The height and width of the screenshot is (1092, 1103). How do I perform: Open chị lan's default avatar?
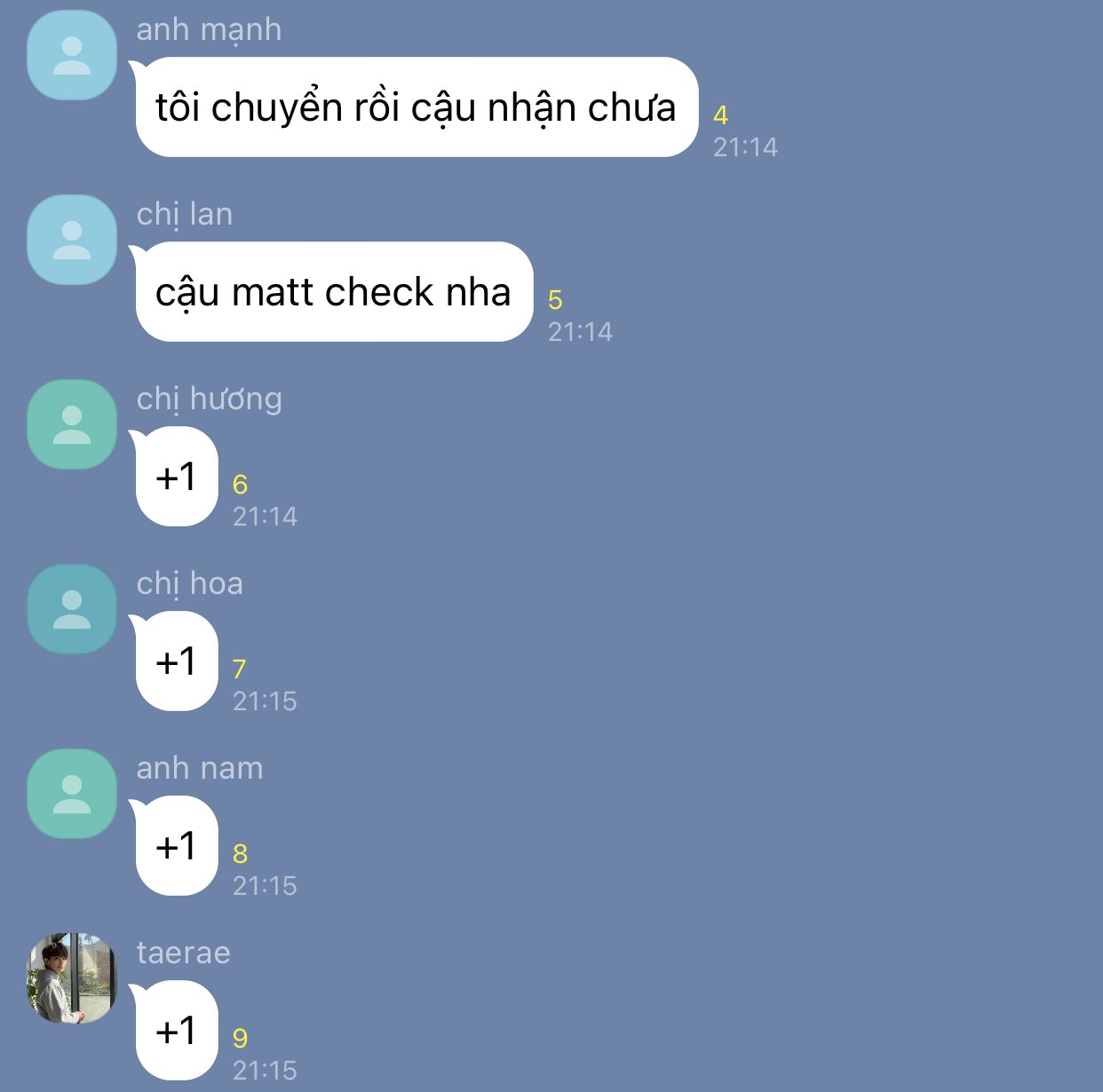point(72,240)
